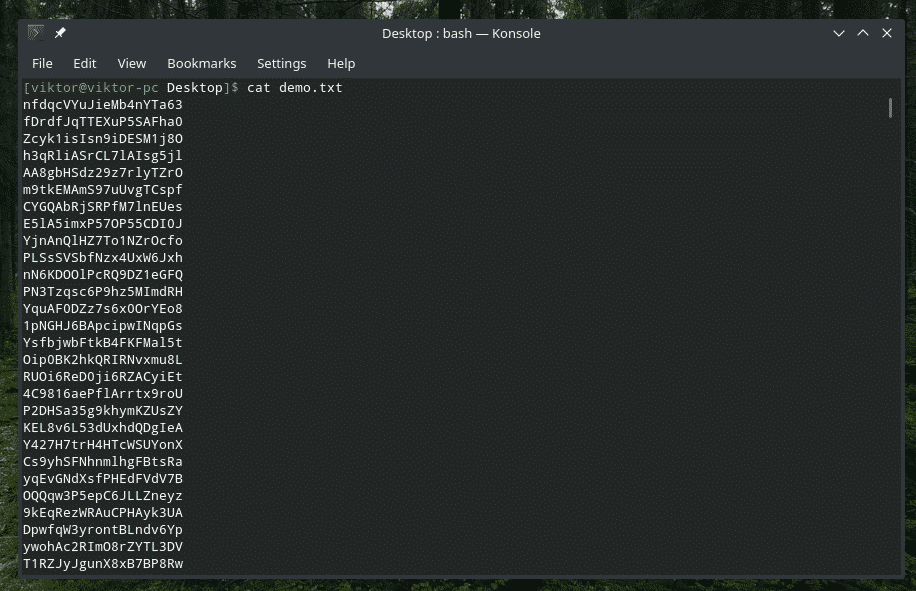This screenshot has width=916, height=591.
Task: Click the terminal scrollbar handle
Action: pyautogui.click(x=890, y=107)
